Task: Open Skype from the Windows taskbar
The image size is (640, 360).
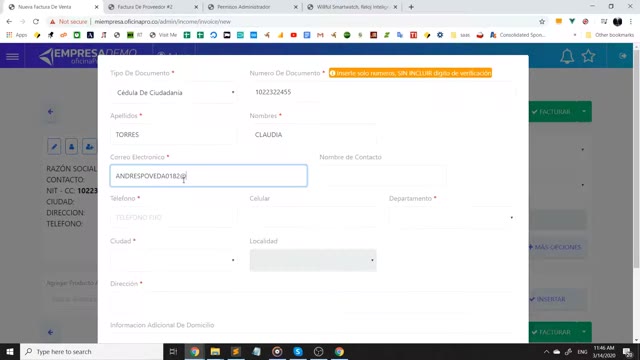Action: click(298, 351)
